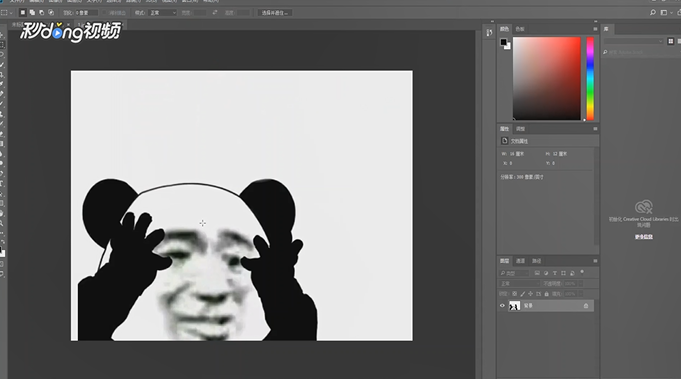This screenshot has height=379, width=681.
Task: Open the layer blend mode dropdown
Action: click(519, 283)
